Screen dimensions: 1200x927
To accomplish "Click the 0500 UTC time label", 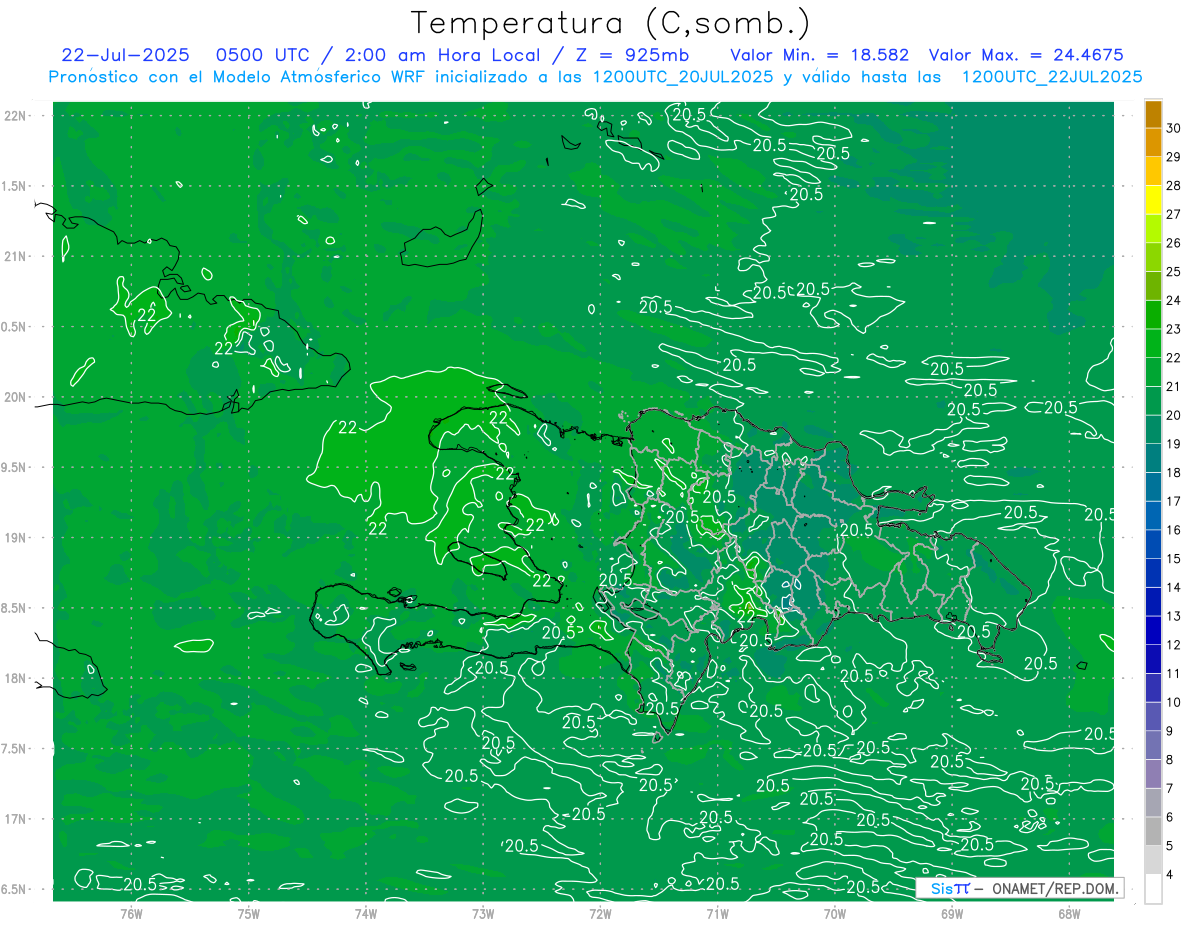I will 263,55.
